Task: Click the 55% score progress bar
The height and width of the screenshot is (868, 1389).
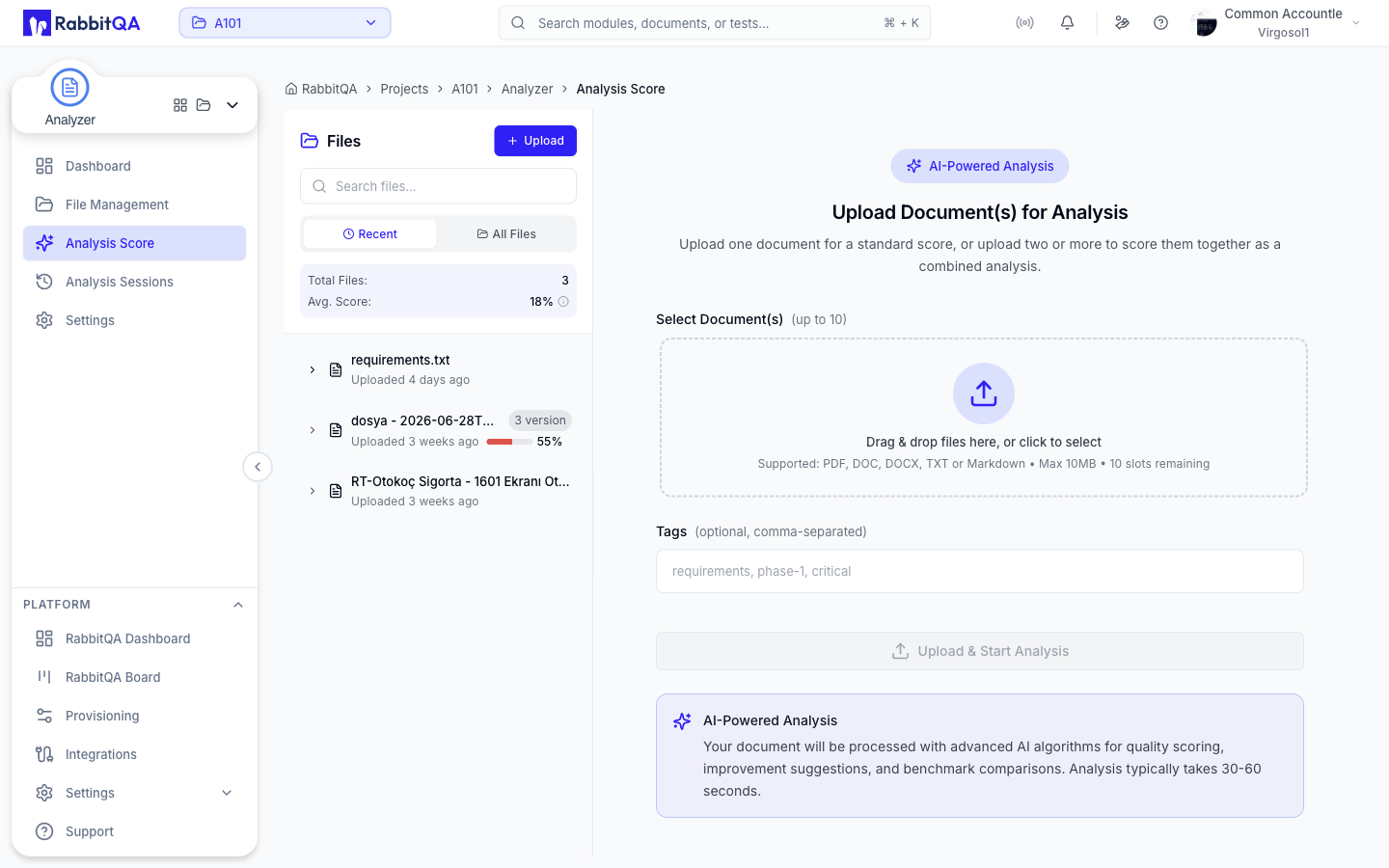Action: [509, 442]
